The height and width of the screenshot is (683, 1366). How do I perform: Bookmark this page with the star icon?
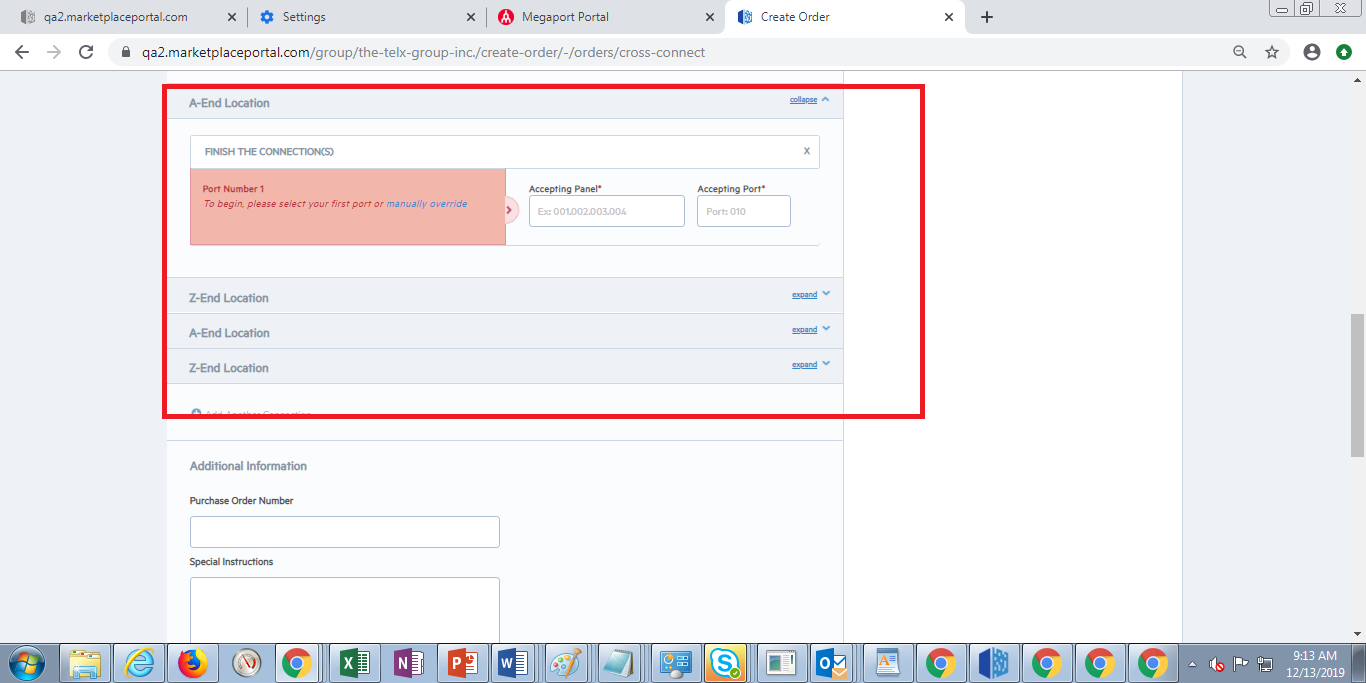click(1272, 52)
